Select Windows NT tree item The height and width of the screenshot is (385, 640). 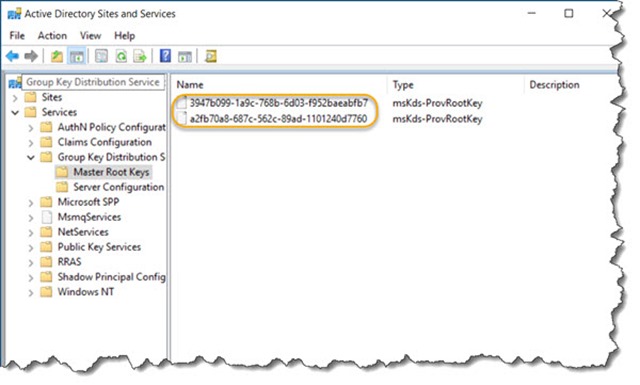[86, 292]
